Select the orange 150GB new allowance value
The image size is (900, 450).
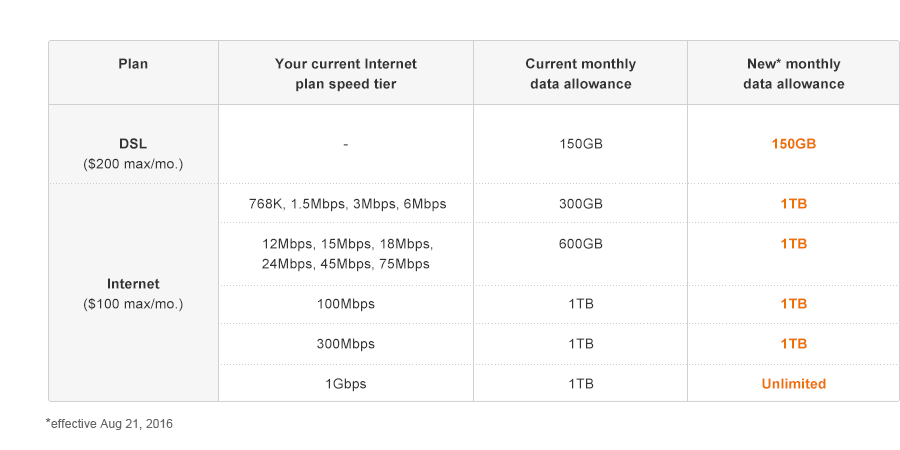click(793, 144)
